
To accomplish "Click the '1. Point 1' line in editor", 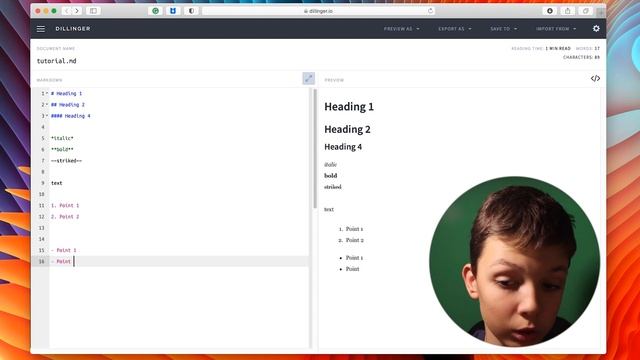I will click(65, 205).
